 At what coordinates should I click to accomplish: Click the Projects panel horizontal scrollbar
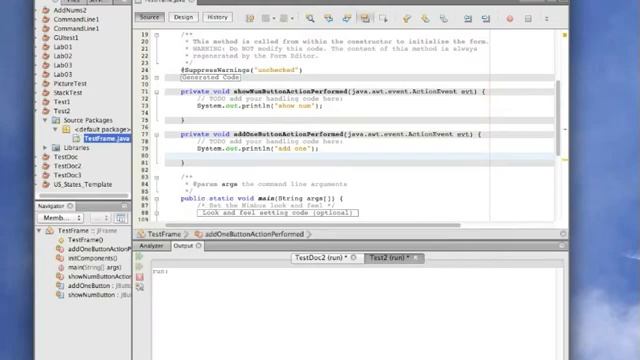(x=84, y=196)
